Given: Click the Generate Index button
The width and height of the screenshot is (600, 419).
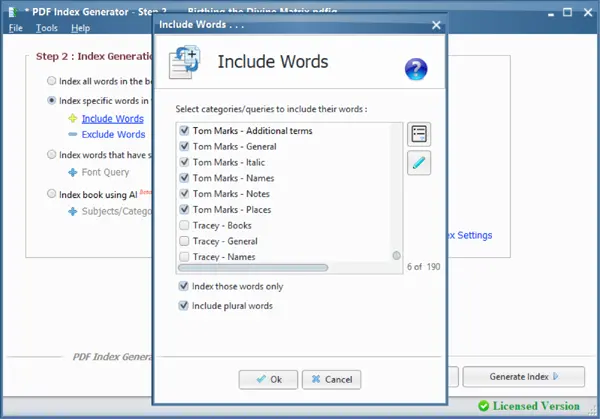Looking at the screenshot, I should pos(523,377).
